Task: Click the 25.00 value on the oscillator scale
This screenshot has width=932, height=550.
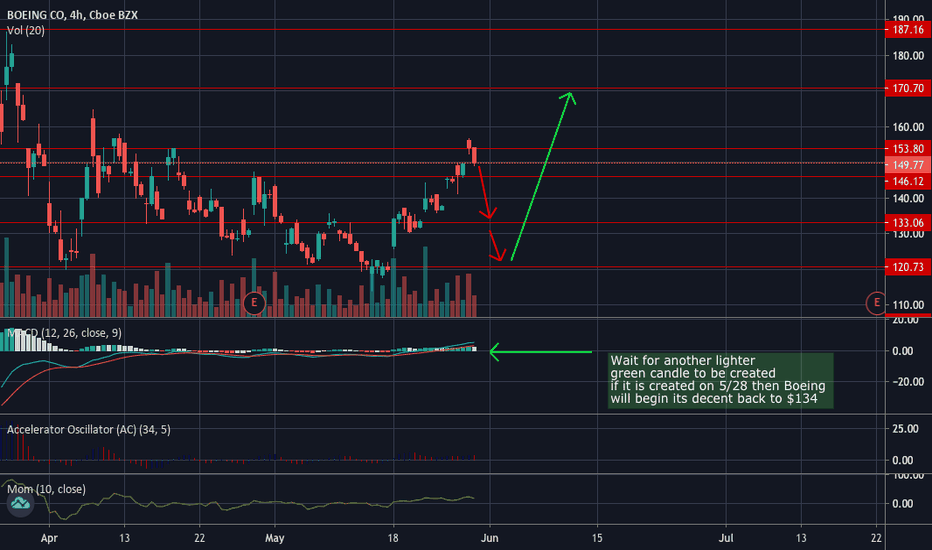Action: tap(905, 429)
